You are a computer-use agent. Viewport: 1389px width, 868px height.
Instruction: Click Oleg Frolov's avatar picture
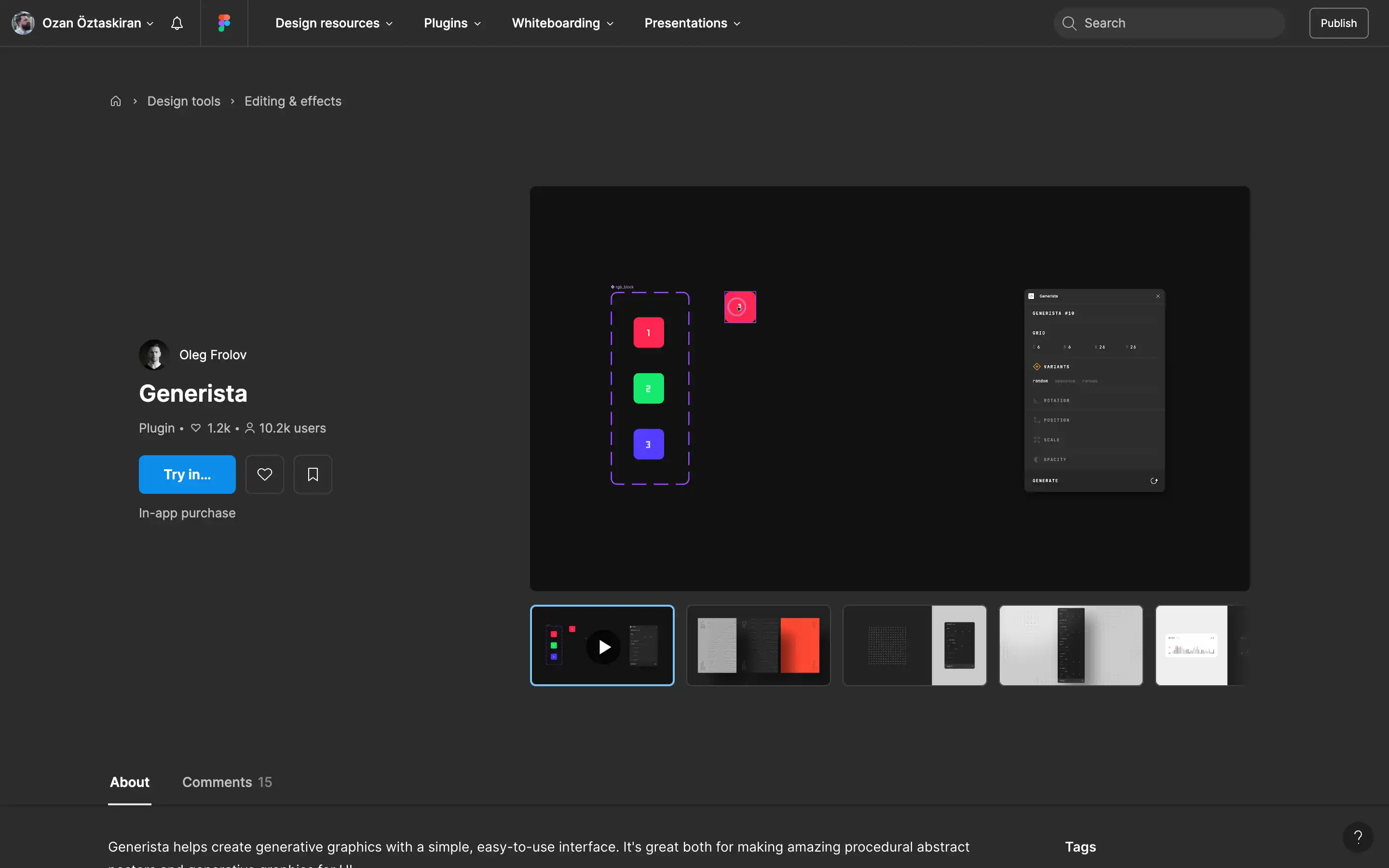[154, 355]
